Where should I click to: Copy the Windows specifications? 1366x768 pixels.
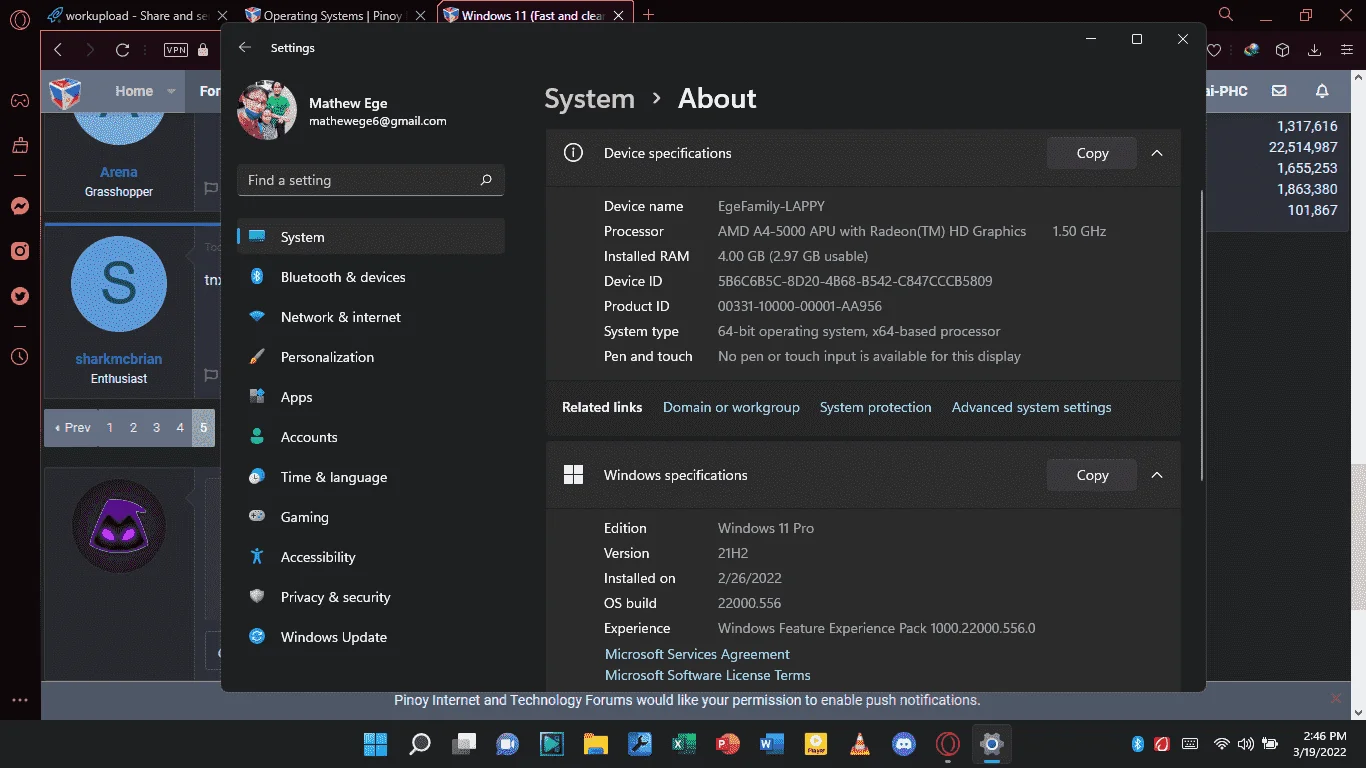tap(1092, 475)
